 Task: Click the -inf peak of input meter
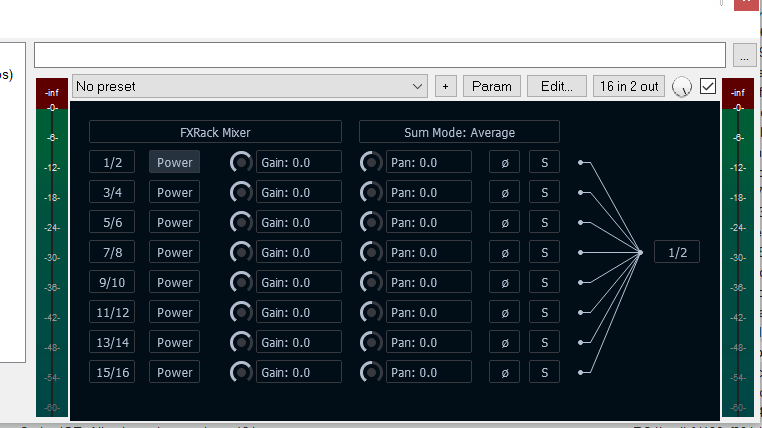point(52,92)
